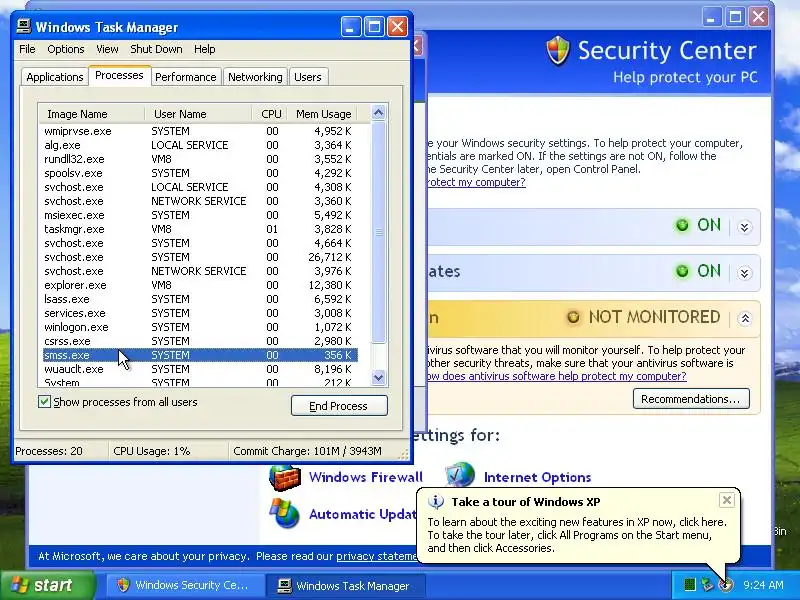
Task: Select the csrss.exe process
Action: tap(200, 341)
